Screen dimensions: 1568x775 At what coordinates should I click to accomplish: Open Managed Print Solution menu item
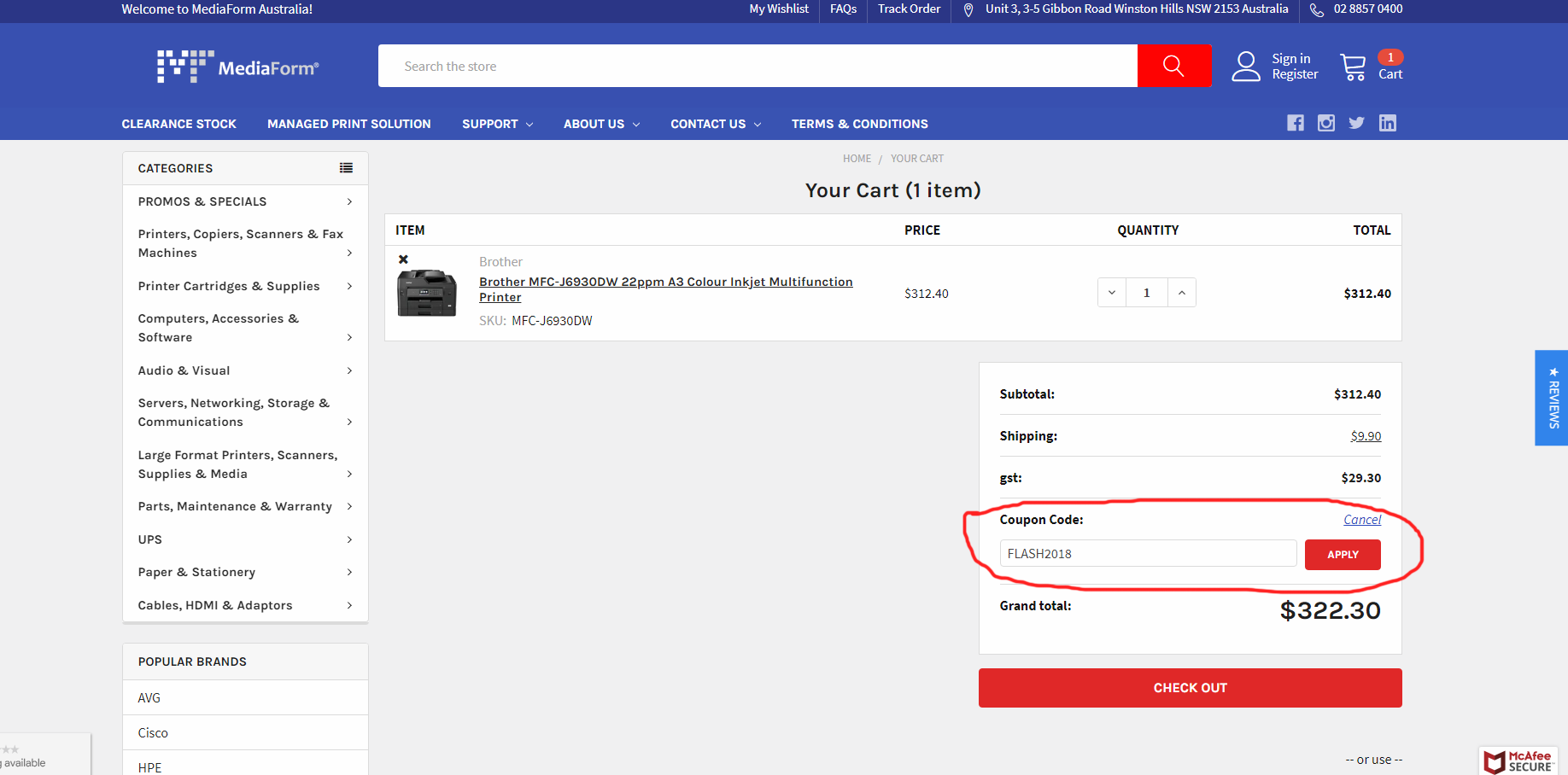pyautogui.click(x=348, y=124)
